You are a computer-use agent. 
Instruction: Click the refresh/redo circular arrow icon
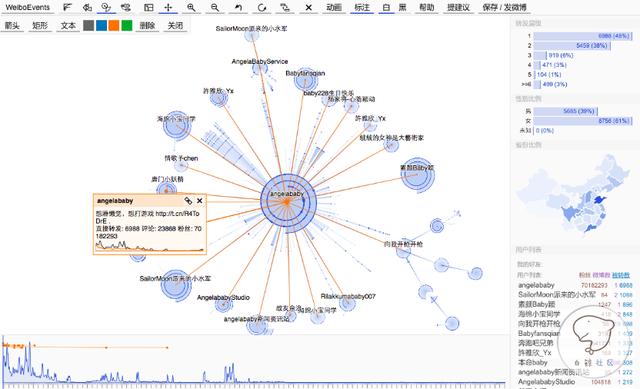262,7
